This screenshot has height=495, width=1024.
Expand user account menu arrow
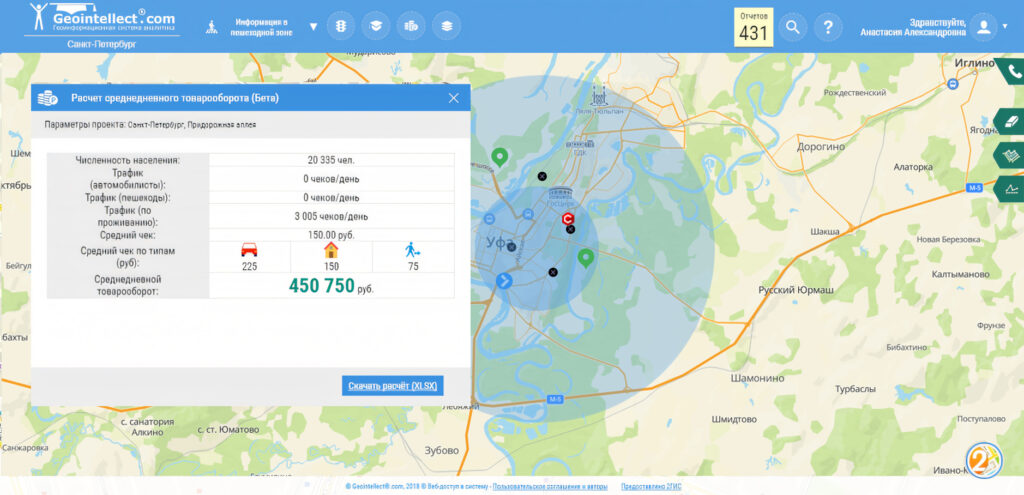pos(1005,27)
